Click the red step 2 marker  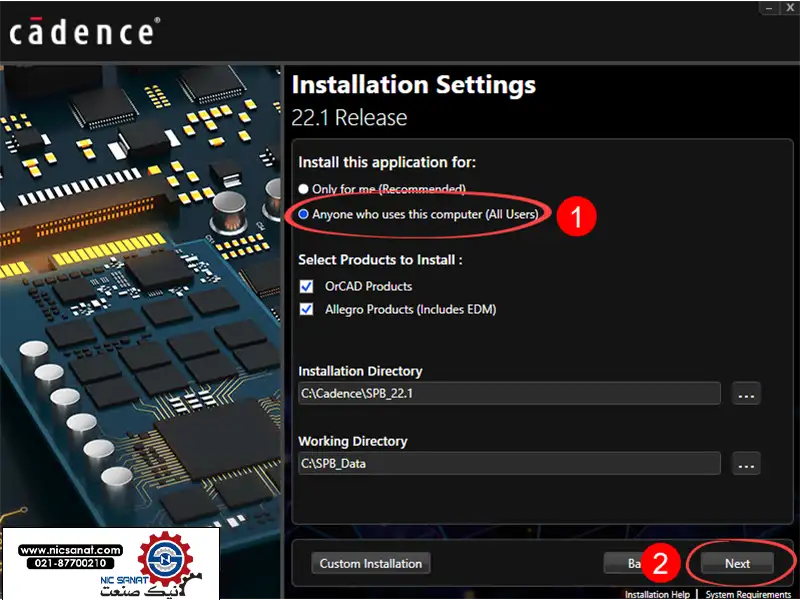click(x=660, y=562)
